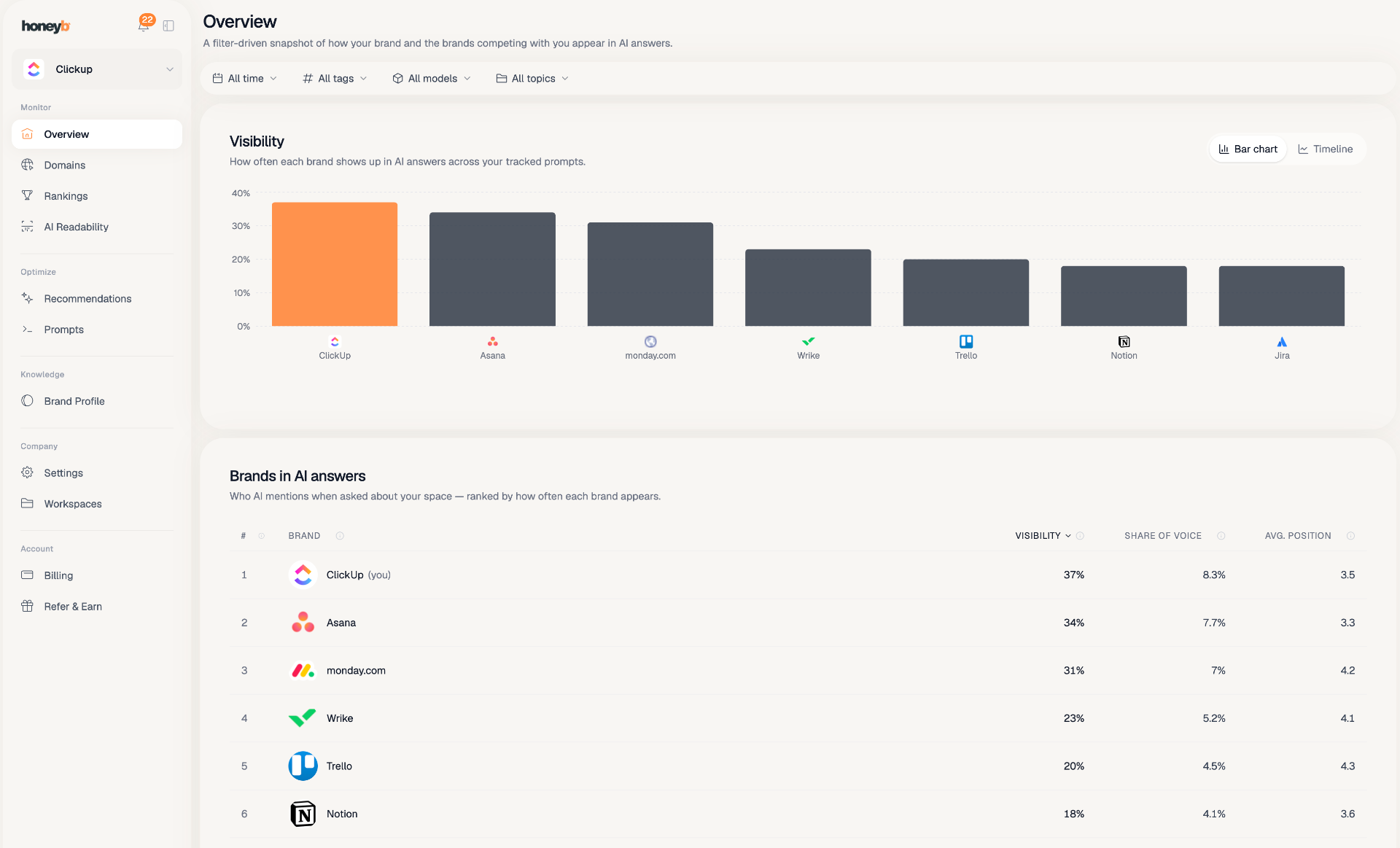Viewport: 1400px width, 848px height.
Task: Click info icon next to VISIBILITY header
Action: (1081, 536)
